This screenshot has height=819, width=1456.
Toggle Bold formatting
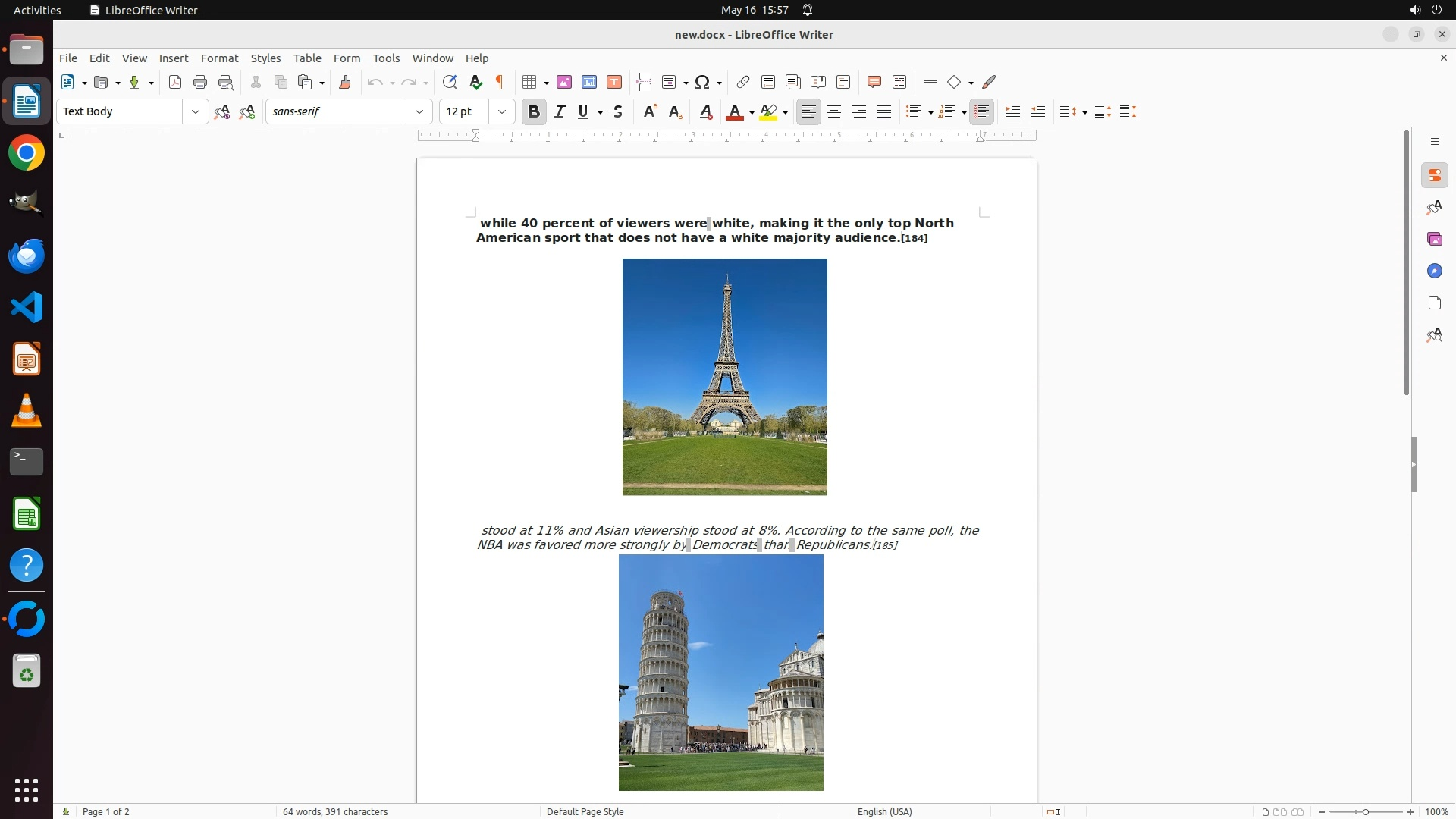click(534, 112)
